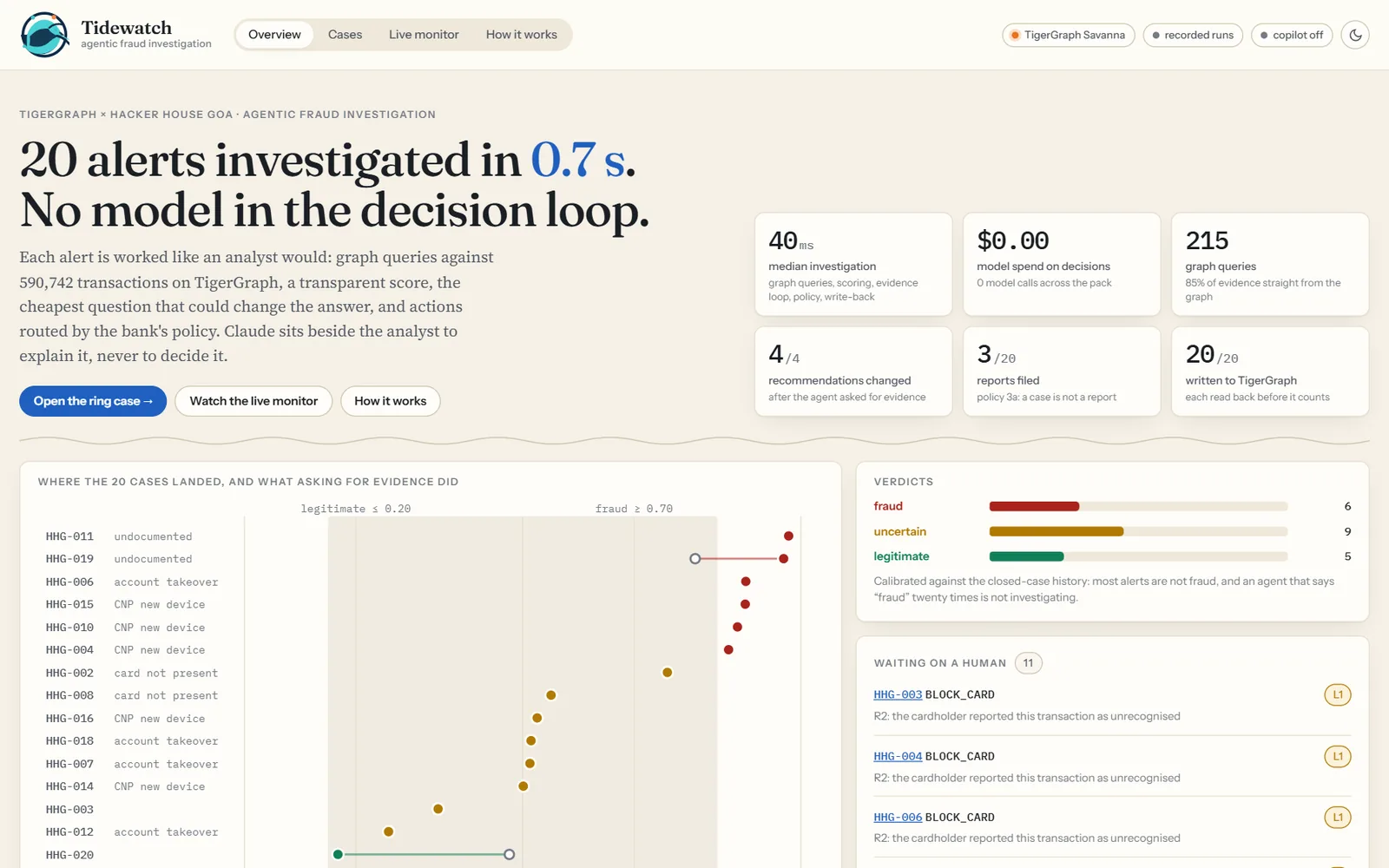Open the Live monitor tab
This screenshot has height=868, width=1389.
click(x=424, y=35)
